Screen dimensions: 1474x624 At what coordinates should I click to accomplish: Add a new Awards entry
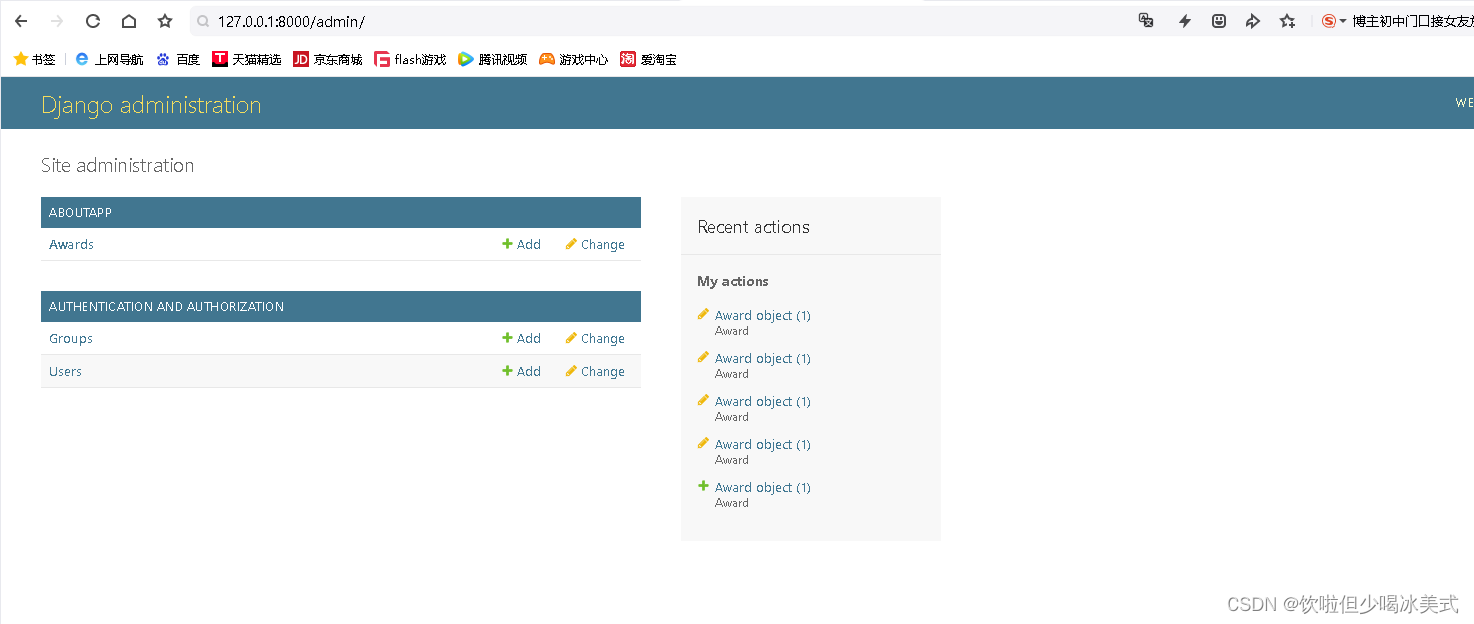point(521,244)
